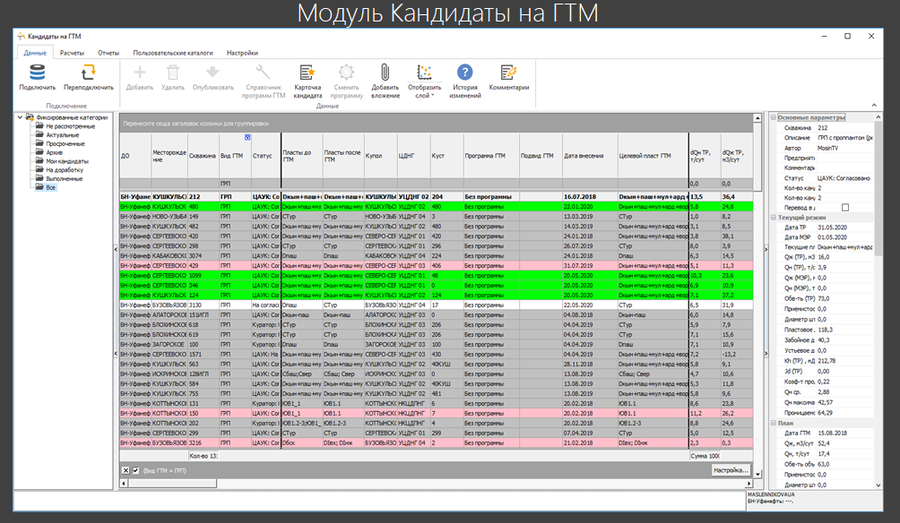The image size is (900, 523).
Task: Click the Сменить программу gear icon
Action: [x=346, y=72]
